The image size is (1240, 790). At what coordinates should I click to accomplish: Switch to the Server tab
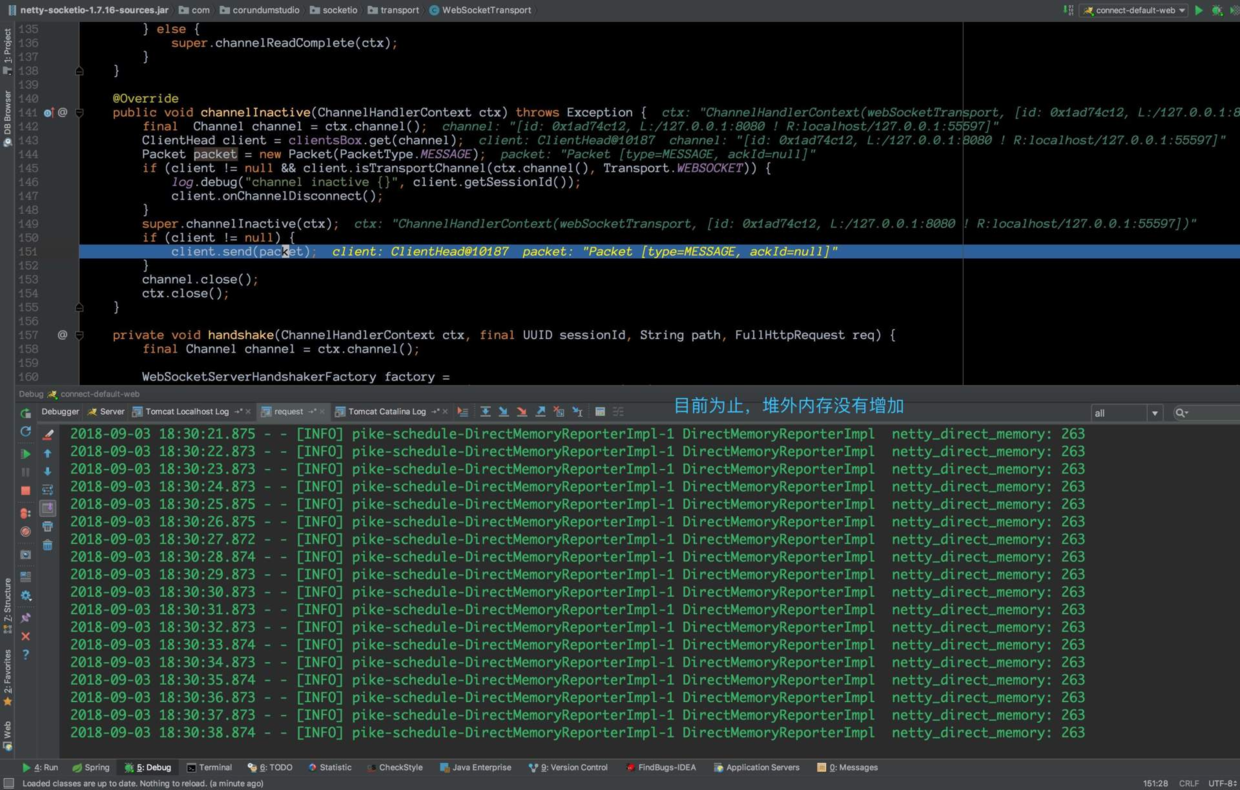click(106, 411)
